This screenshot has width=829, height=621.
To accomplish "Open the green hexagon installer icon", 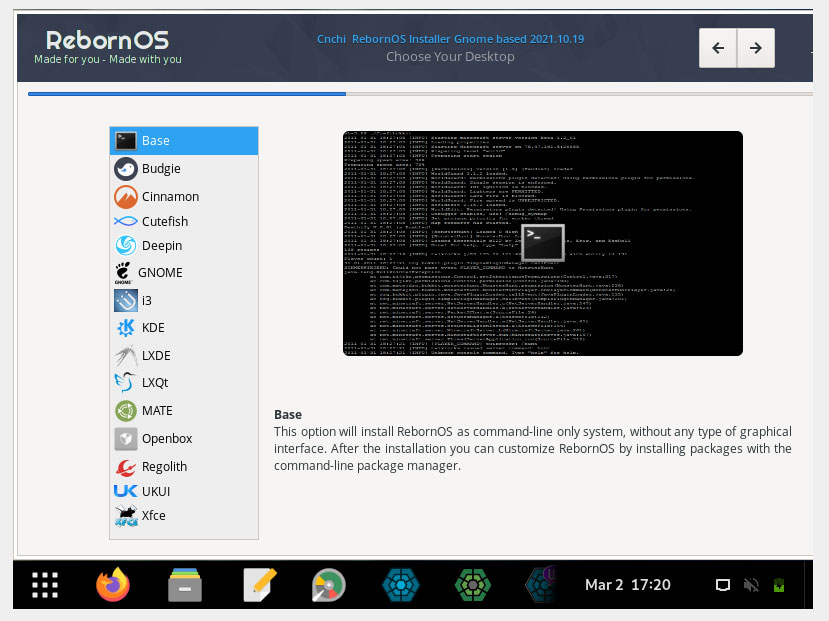I will 473,585.
